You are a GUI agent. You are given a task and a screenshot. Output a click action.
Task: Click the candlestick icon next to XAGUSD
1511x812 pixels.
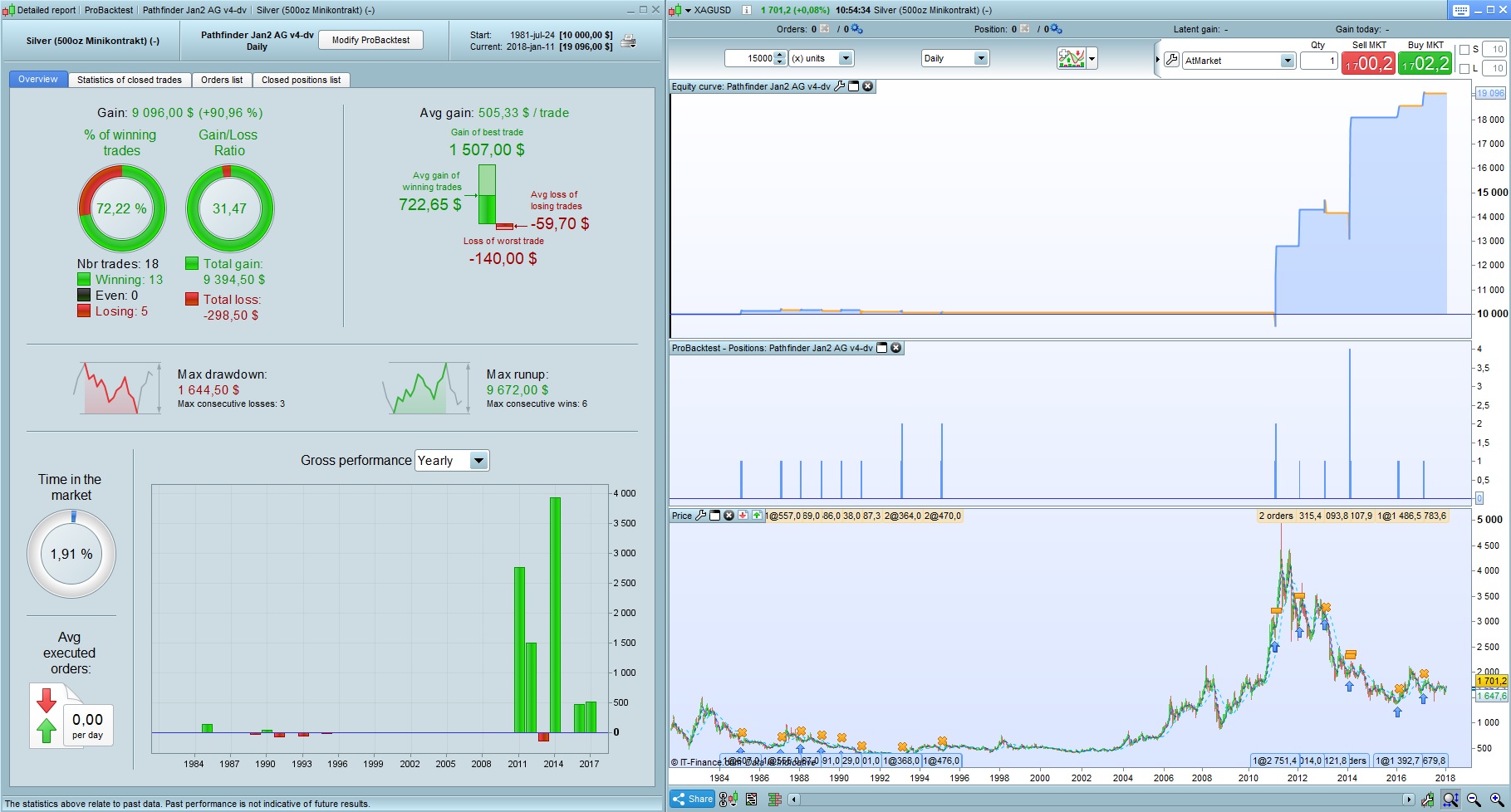pos(675,10)
